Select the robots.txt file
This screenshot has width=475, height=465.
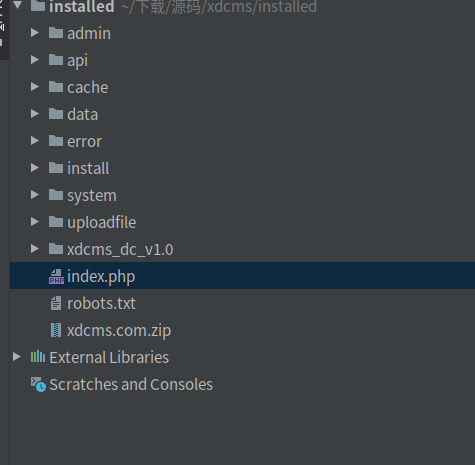[x=101, y=303]
